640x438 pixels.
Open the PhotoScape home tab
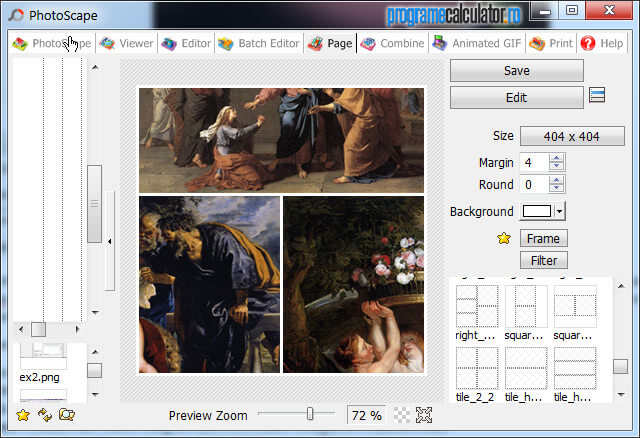pyautogui.click(x=52, y=43)
